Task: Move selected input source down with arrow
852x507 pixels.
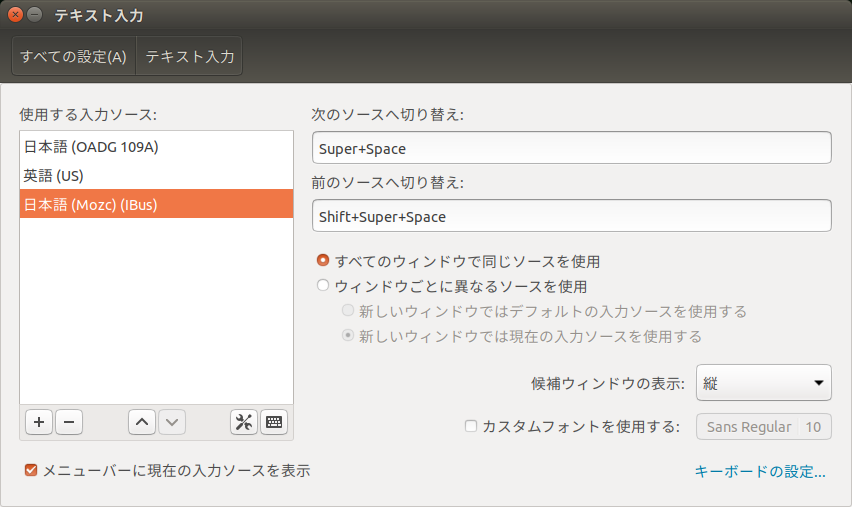Action: 172,422
